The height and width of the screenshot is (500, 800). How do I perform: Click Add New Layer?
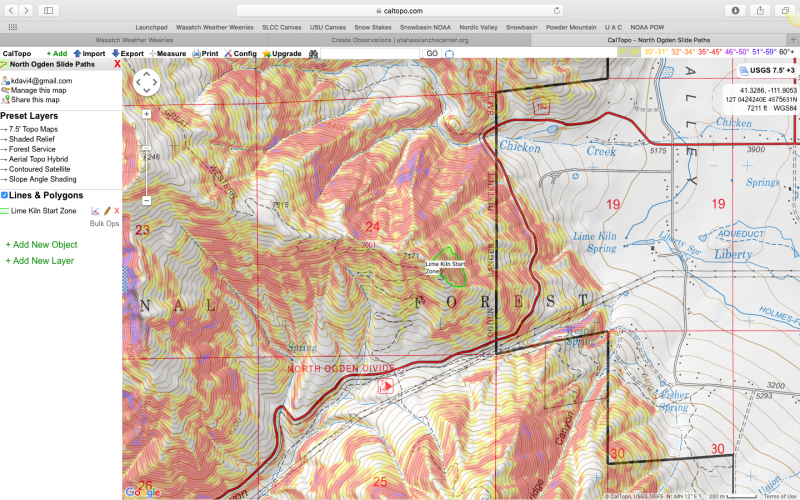40,261
